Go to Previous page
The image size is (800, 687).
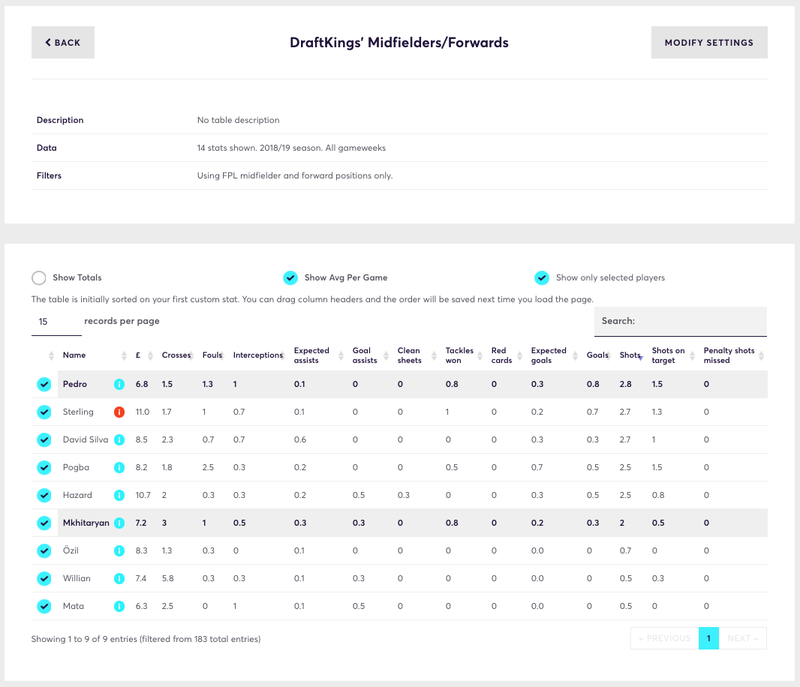pyautogui.click(x=664, y=638)
